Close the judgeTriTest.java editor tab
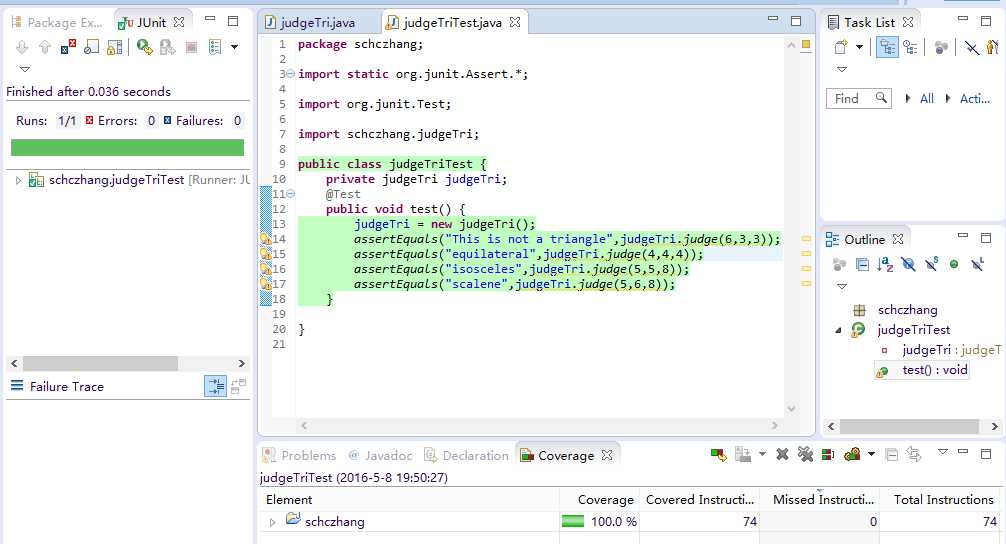Screen dimensions: 1006x544 pos(515,22)
